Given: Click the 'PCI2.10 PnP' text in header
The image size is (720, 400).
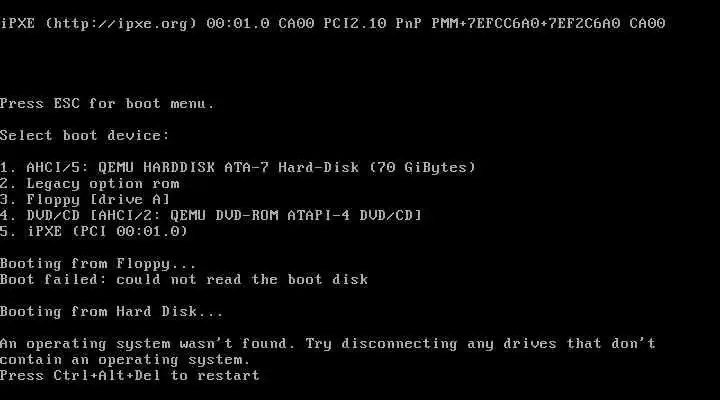Looking at the screenshot, I should point(372,23).
